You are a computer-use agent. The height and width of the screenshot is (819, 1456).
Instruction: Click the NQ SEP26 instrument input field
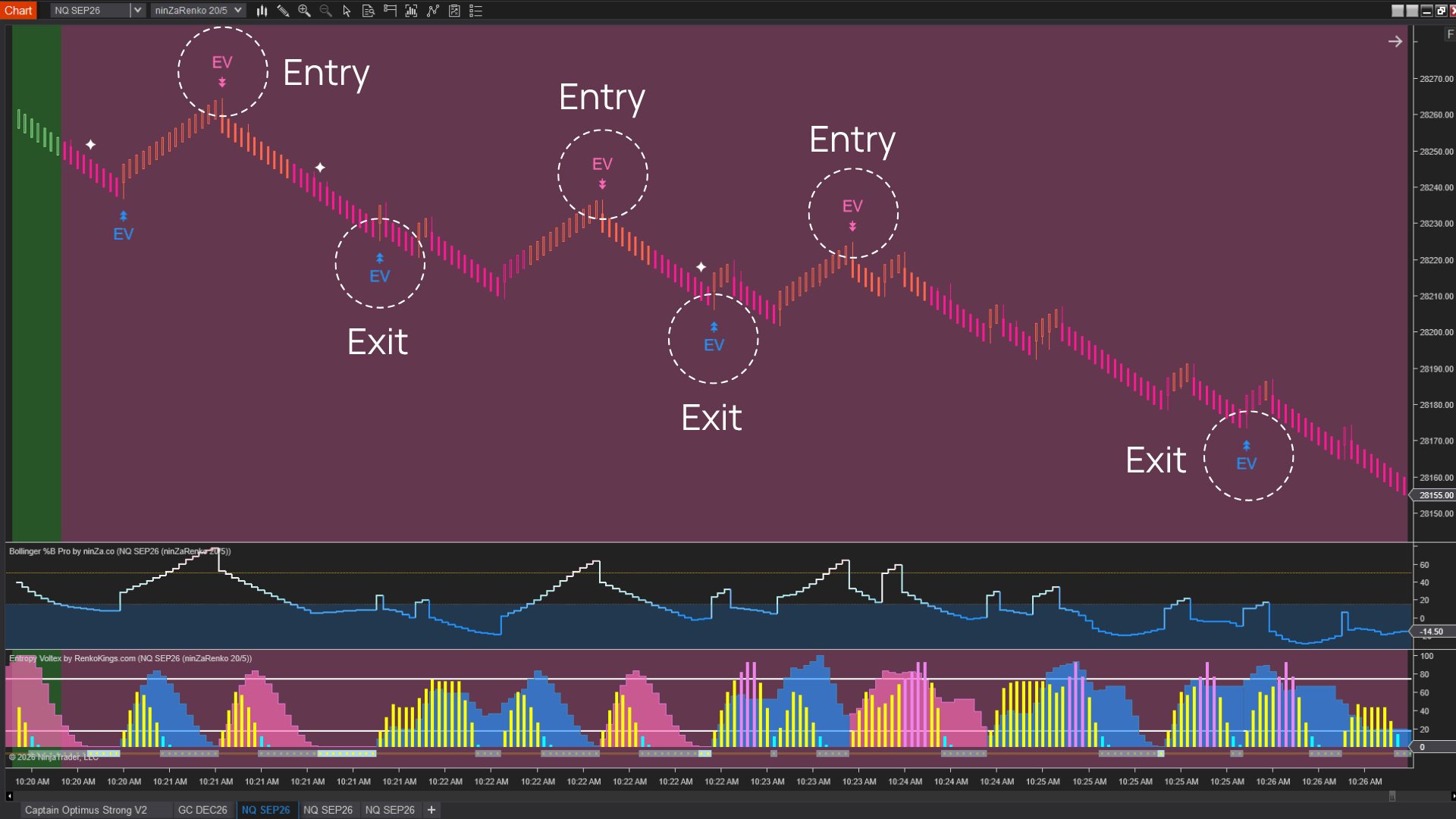pos(90,11)
